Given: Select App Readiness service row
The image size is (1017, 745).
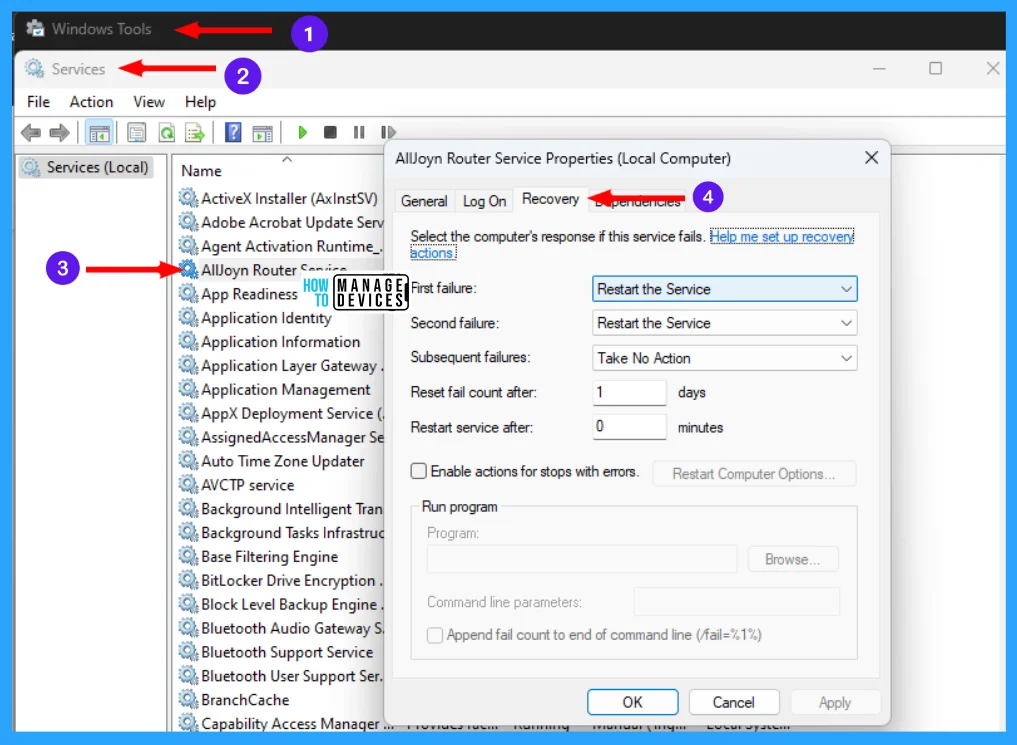Looking at the screenshot, I should (x=239, y=294).
